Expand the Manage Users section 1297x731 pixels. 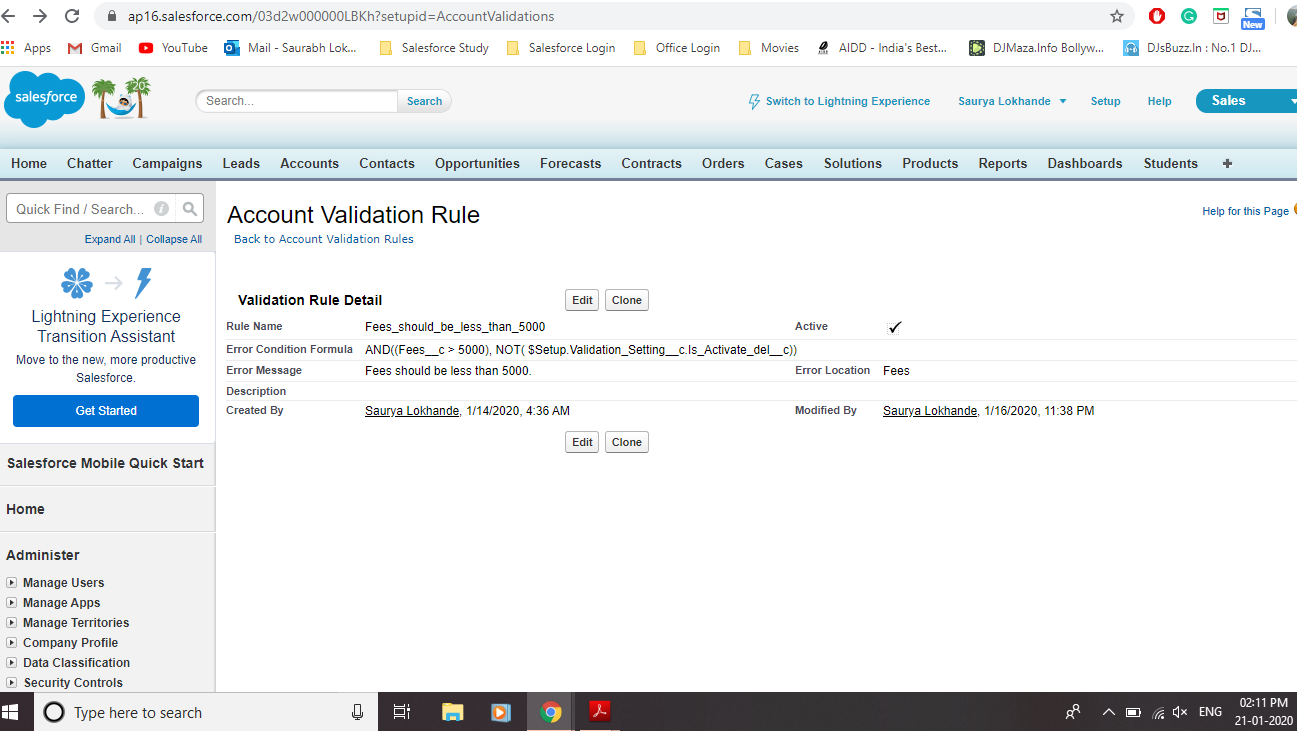(x=12, y=583)
